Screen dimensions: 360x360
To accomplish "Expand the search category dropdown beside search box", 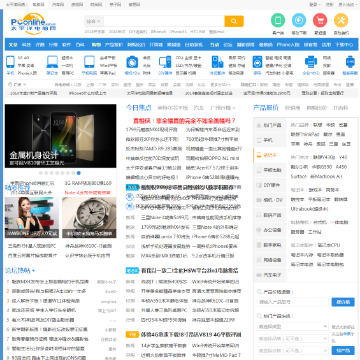I will pyautogui.click(x=94, y=21).
